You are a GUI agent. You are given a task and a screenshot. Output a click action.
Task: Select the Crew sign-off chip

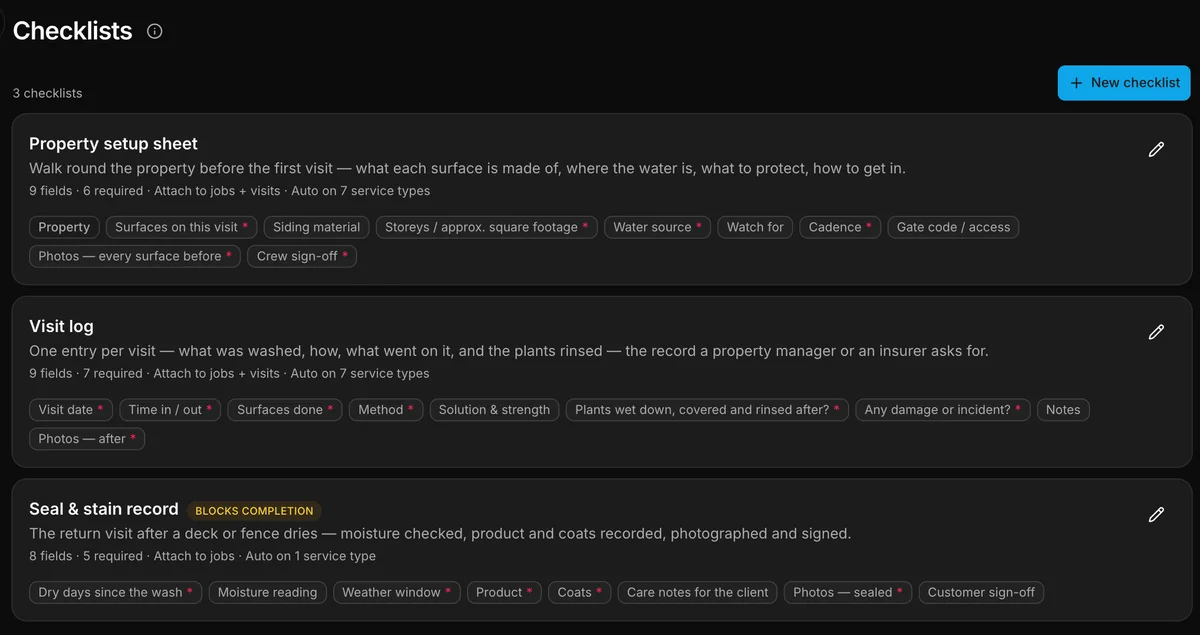tap(303, 256)
